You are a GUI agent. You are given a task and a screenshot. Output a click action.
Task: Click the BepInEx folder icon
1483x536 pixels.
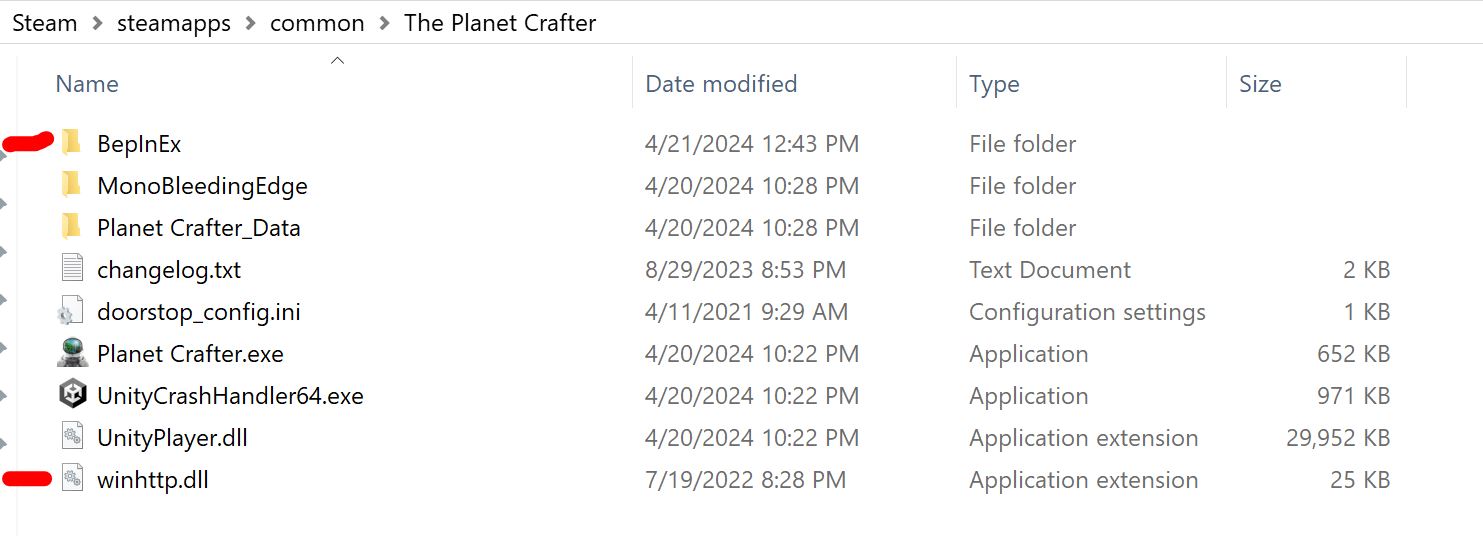point(71,143)
